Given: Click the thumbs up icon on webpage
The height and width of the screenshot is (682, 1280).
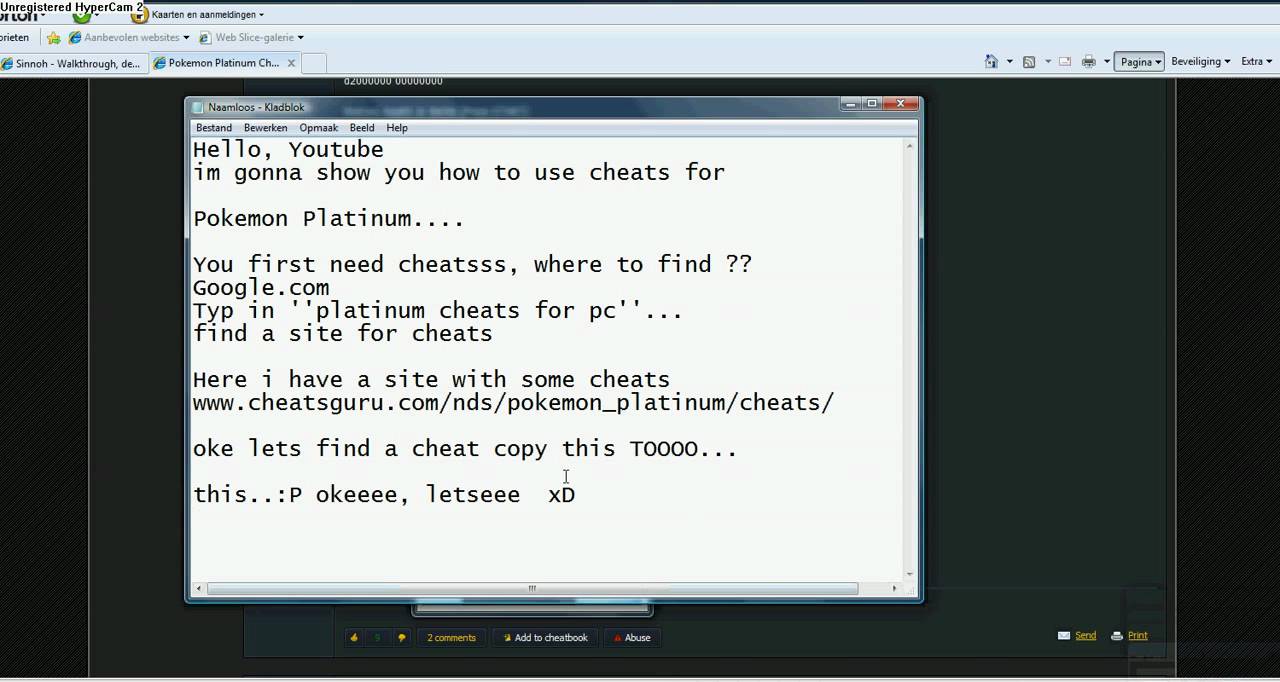Looking at the screenshot, I should point(354,637).
